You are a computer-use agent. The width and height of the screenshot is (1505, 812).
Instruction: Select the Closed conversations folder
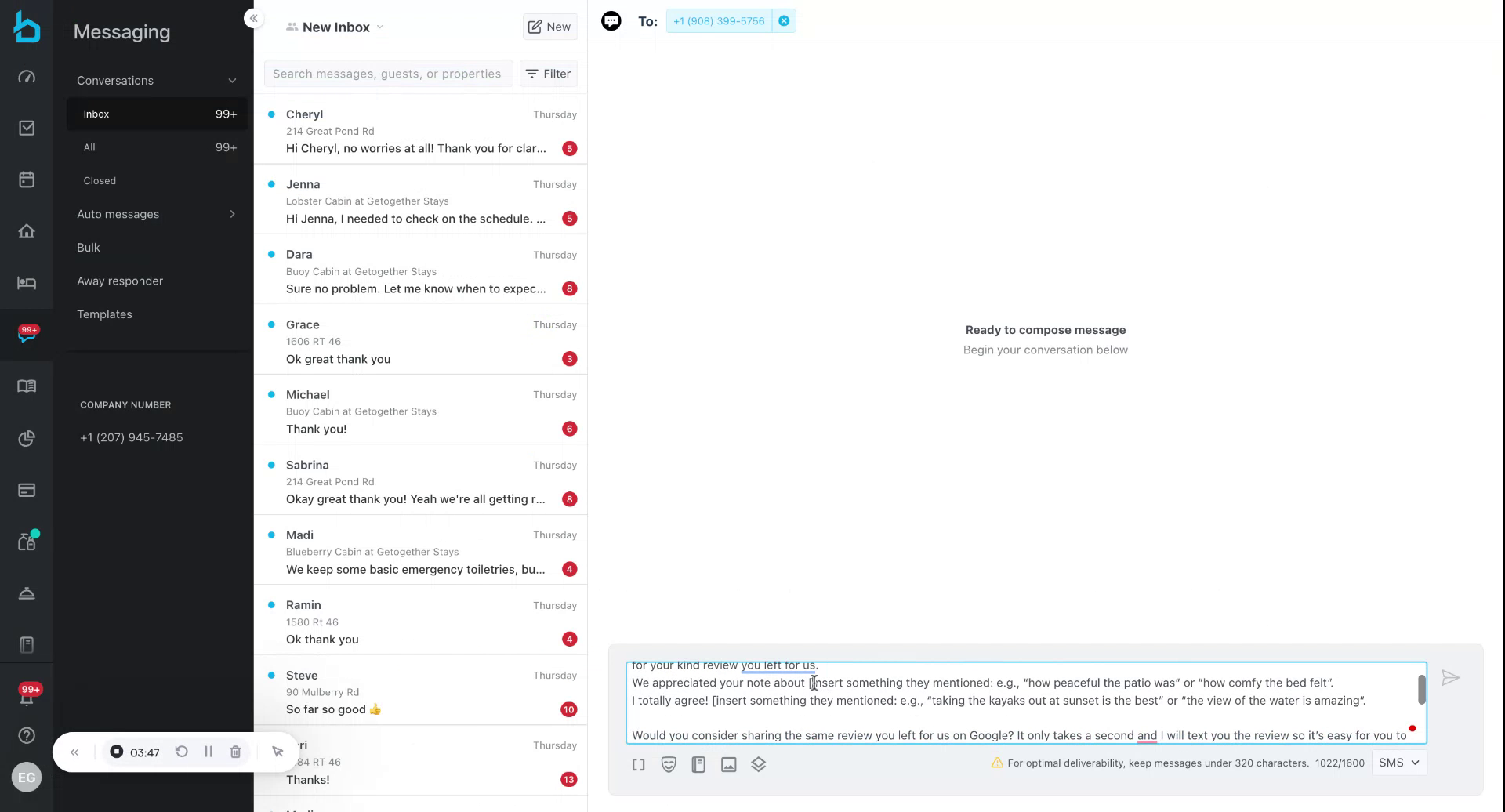coord(100,180)
